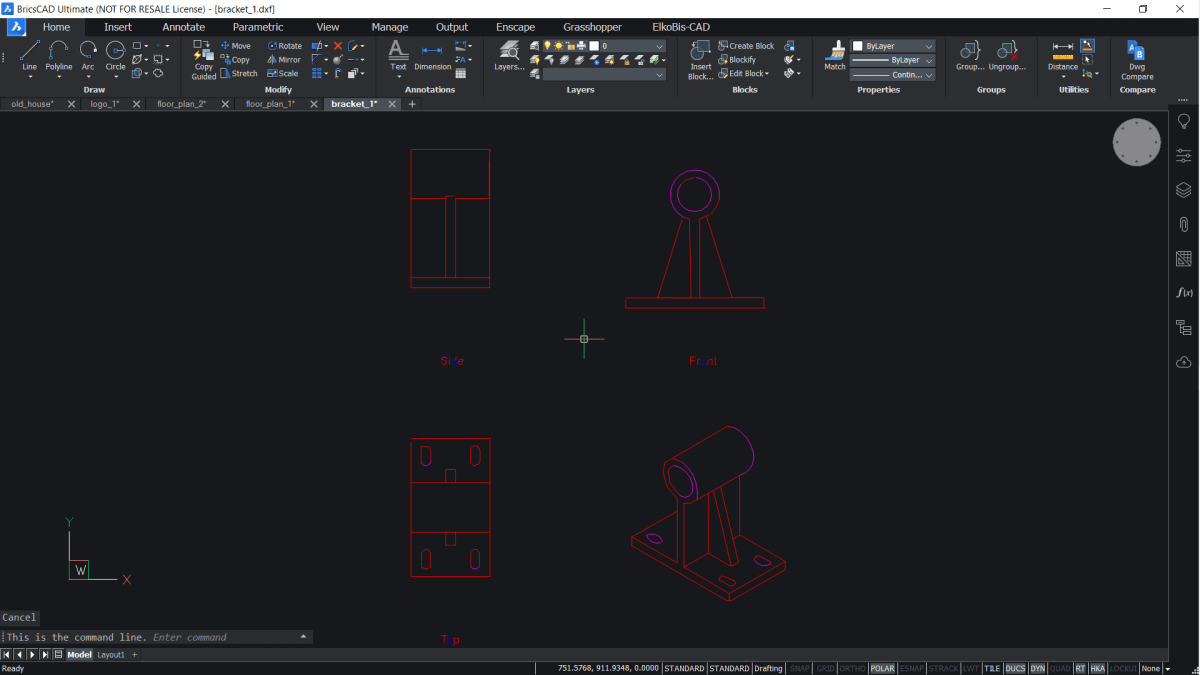1200x675 pixels.
Task: Toggle ORTHO mode in status bar
Action: 852,668
